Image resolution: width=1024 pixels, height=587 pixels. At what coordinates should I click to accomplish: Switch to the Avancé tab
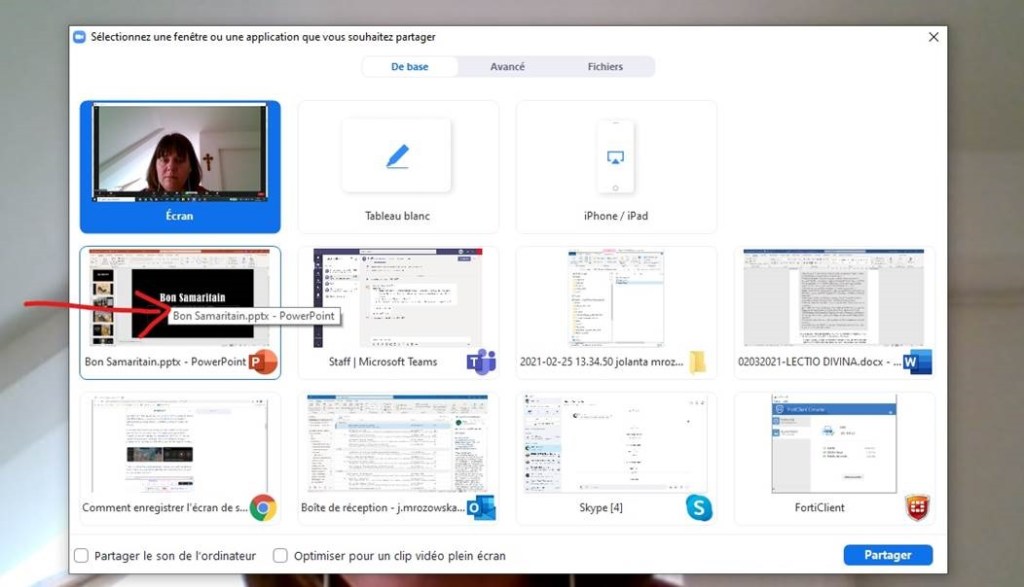[x=507, y=67]
